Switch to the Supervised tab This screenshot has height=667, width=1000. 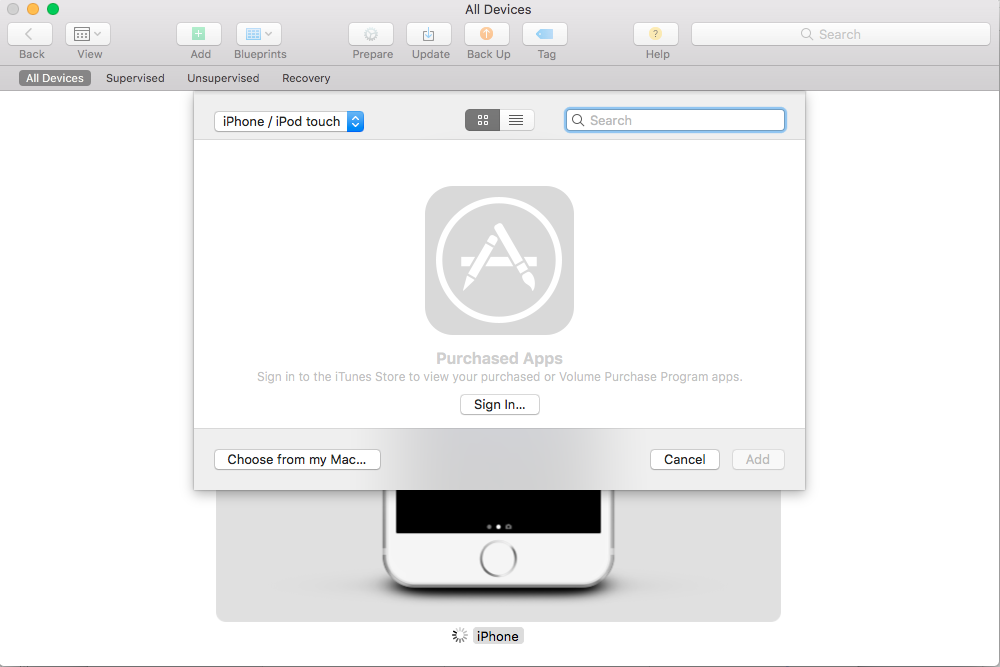[135, 78]
